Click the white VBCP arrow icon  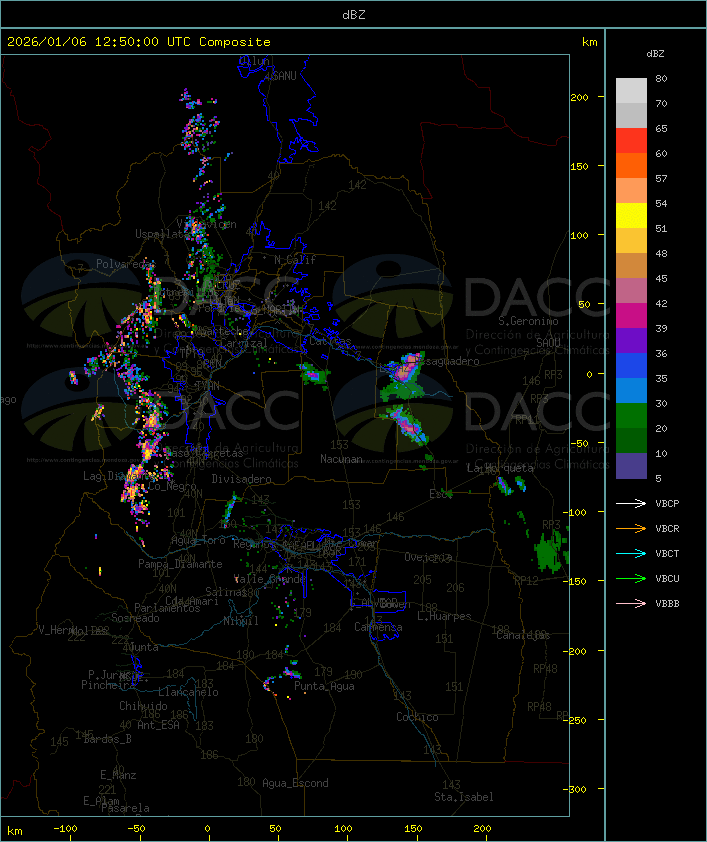point(631,503)
